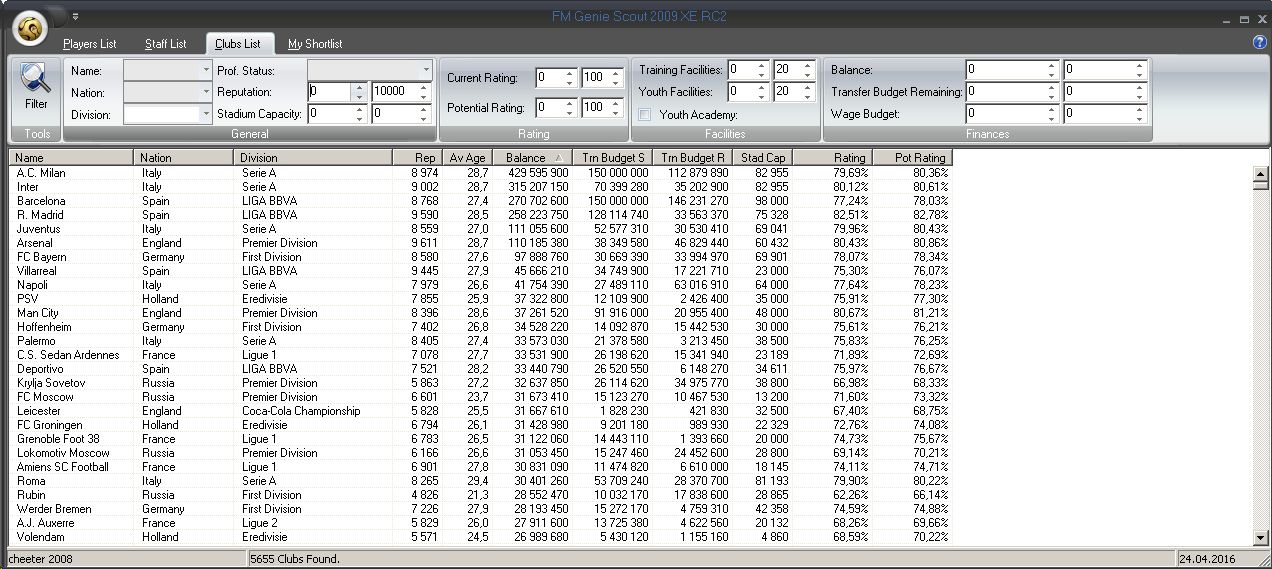
Task: Open the blue help question mark
Action: (1259, 42)
